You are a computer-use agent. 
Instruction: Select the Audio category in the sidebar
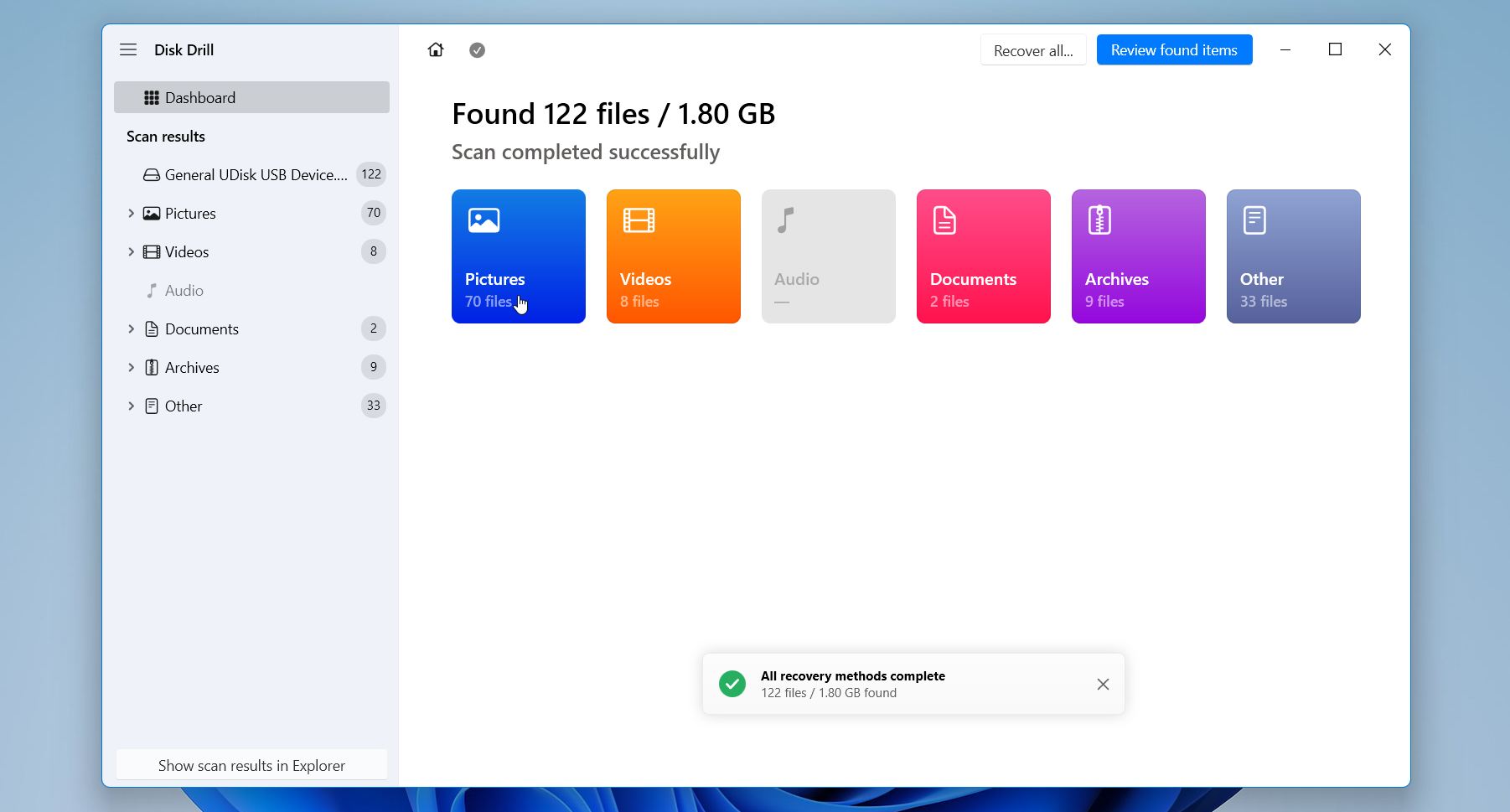[x=184, y=290]
